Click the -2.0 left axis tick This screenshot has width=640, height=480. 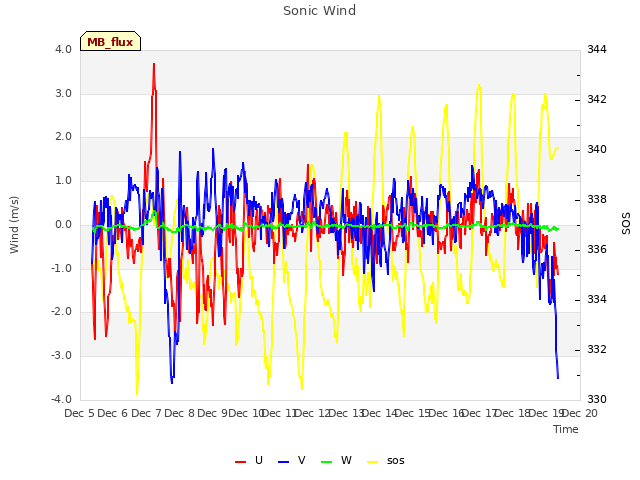pos(61,312)
